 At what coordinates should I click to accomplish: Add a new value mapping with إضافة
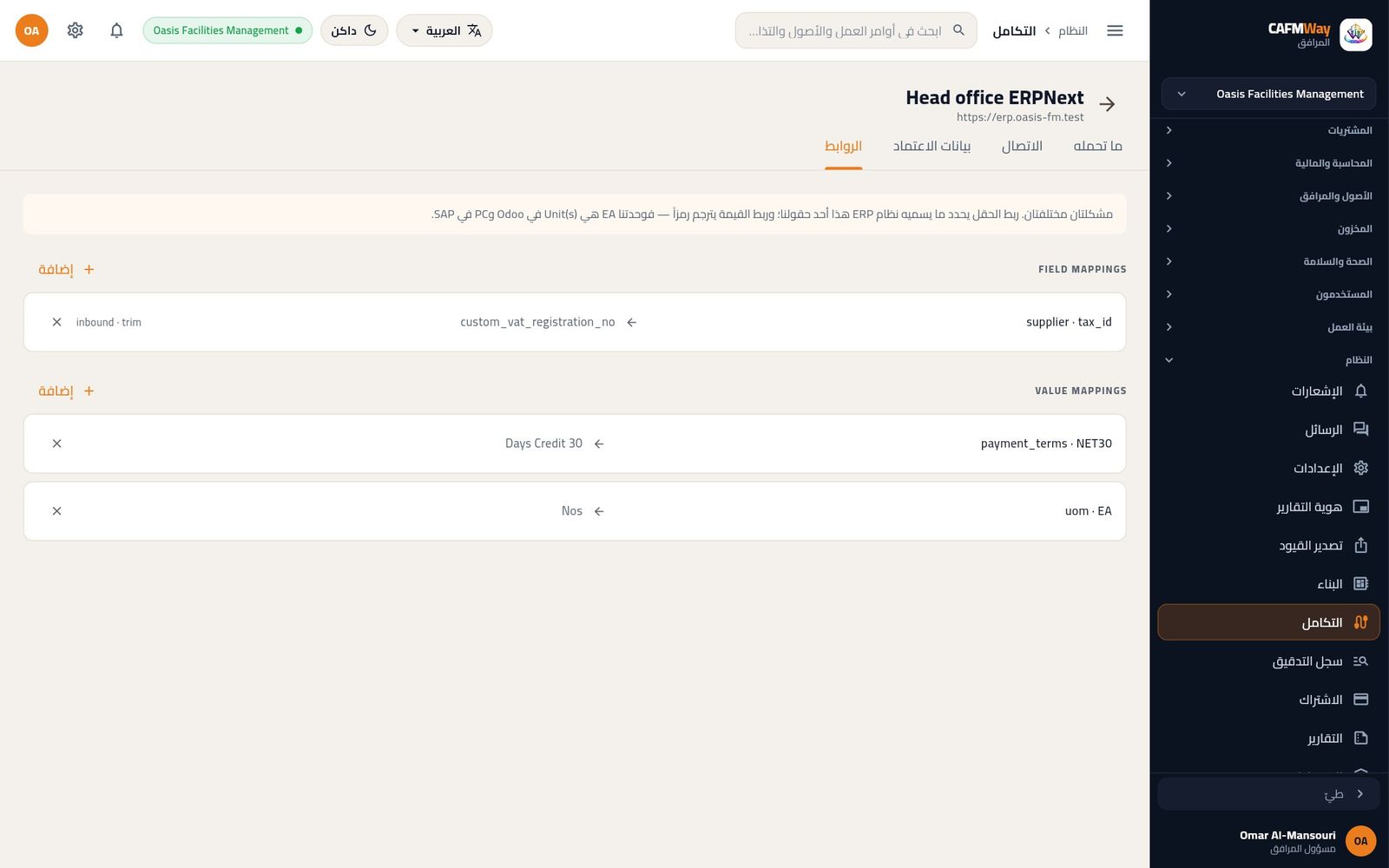tap(66, 391)
